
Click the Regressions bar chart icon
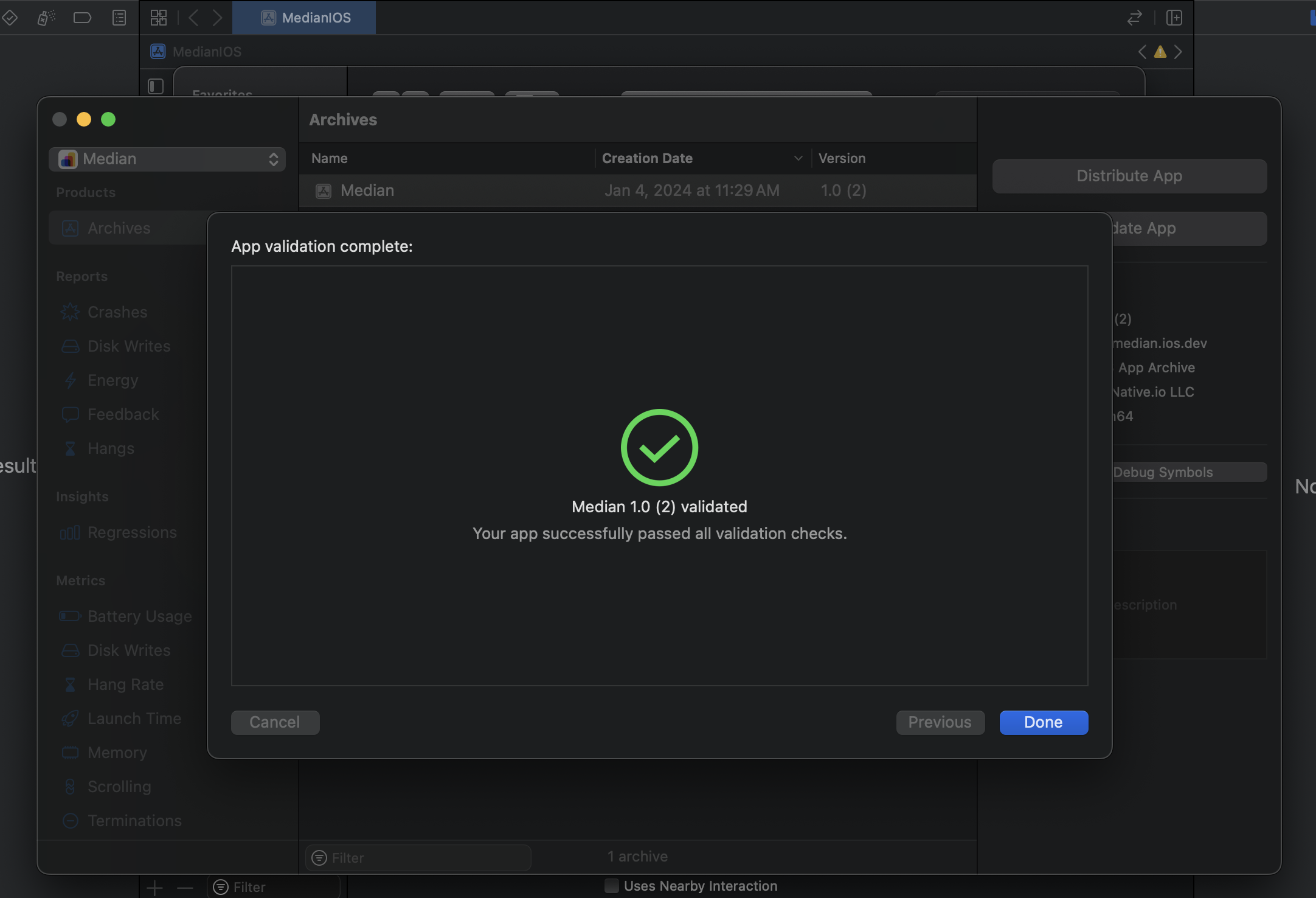click(70, 533)
